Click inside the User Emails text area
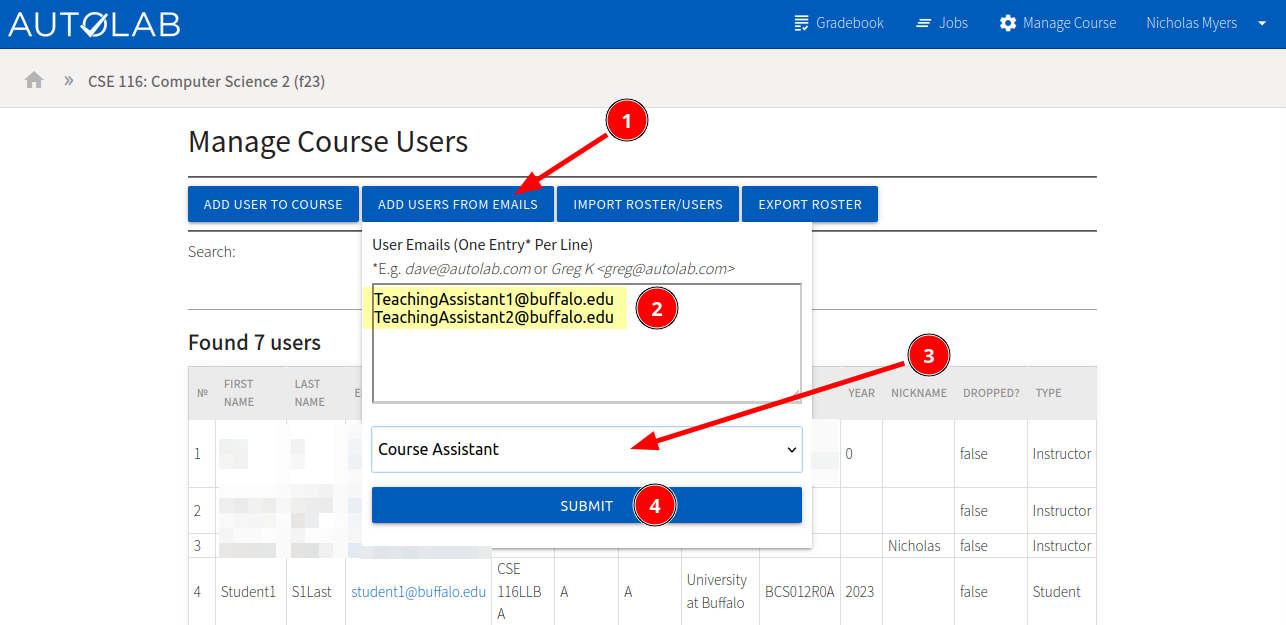This screenshot has height=625, width=1286. [587, 343]
